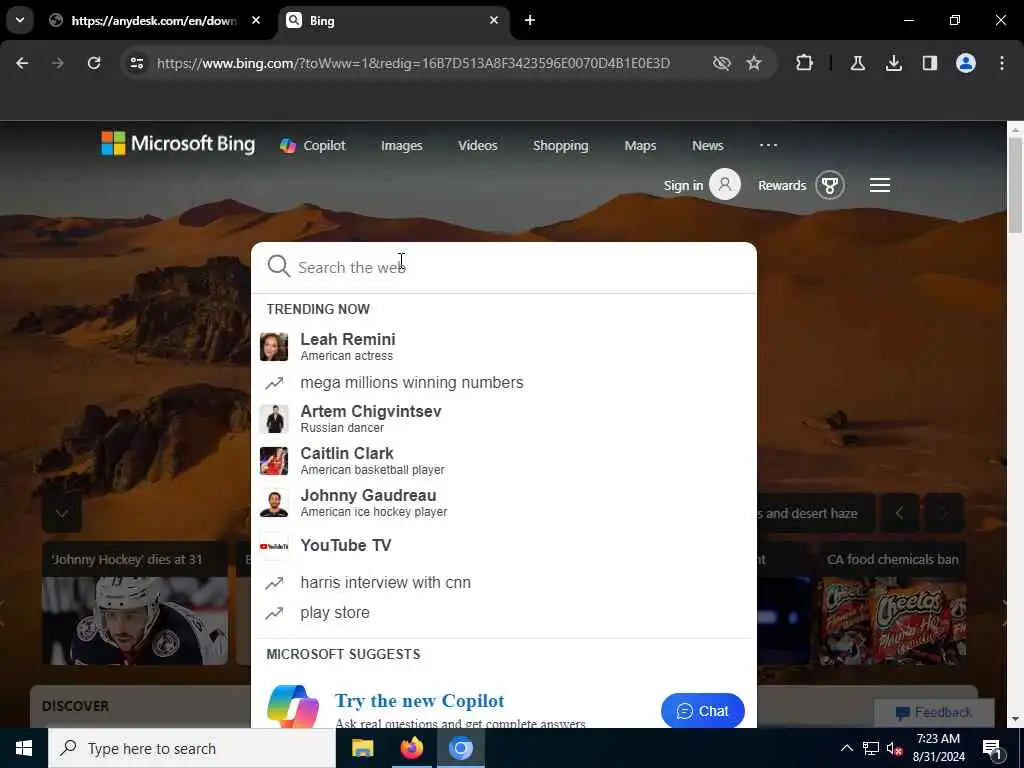
Task: Click the Feedback button
Action: (934, 712)
